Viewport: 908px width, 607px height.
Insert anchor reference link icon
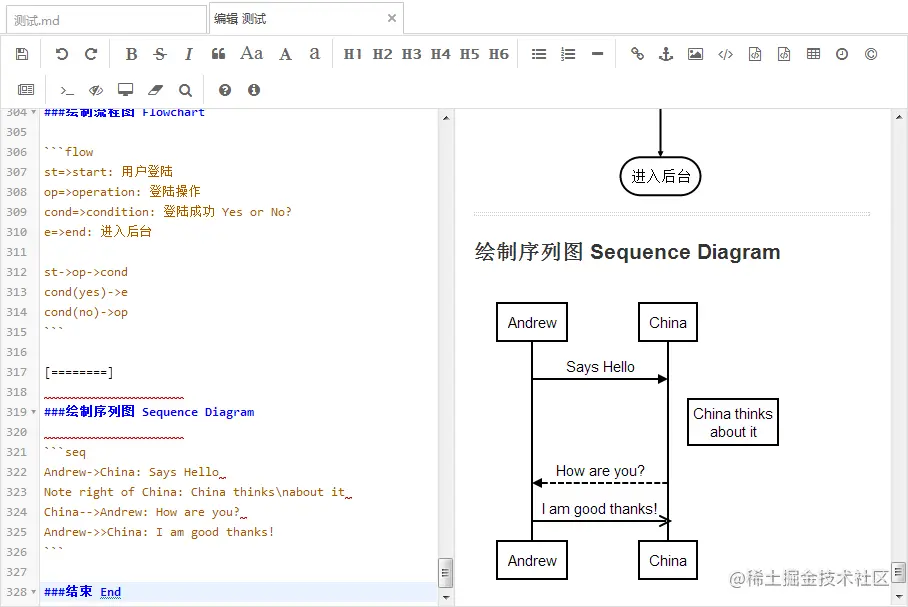coord(666,54)
